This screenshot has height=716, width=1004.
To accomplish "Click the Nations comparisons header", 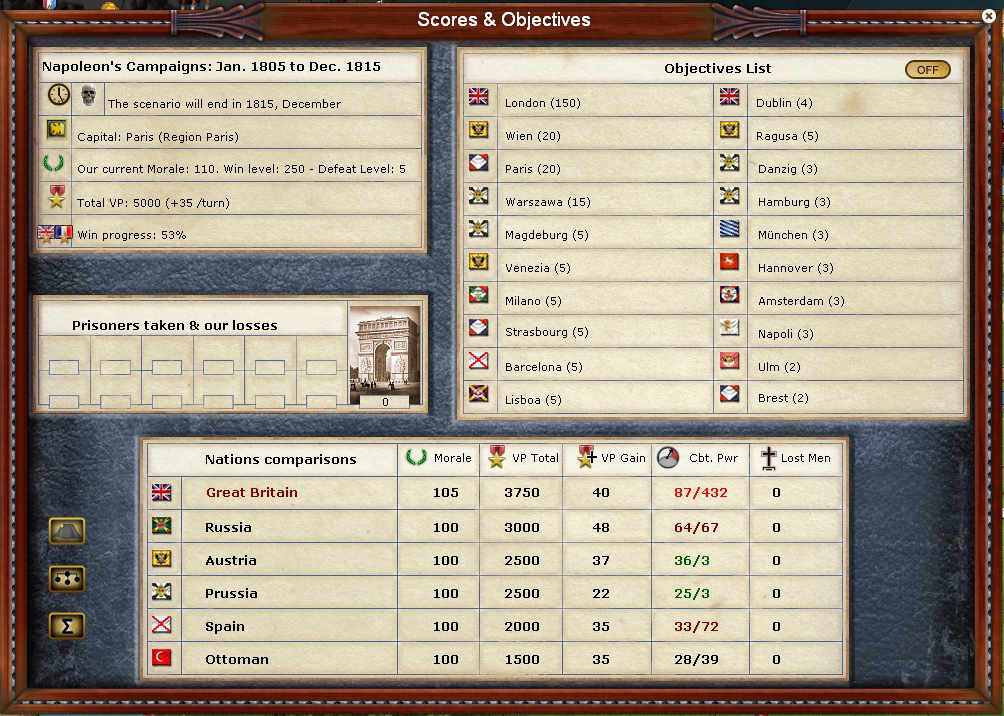I will [x=280, y=459].
